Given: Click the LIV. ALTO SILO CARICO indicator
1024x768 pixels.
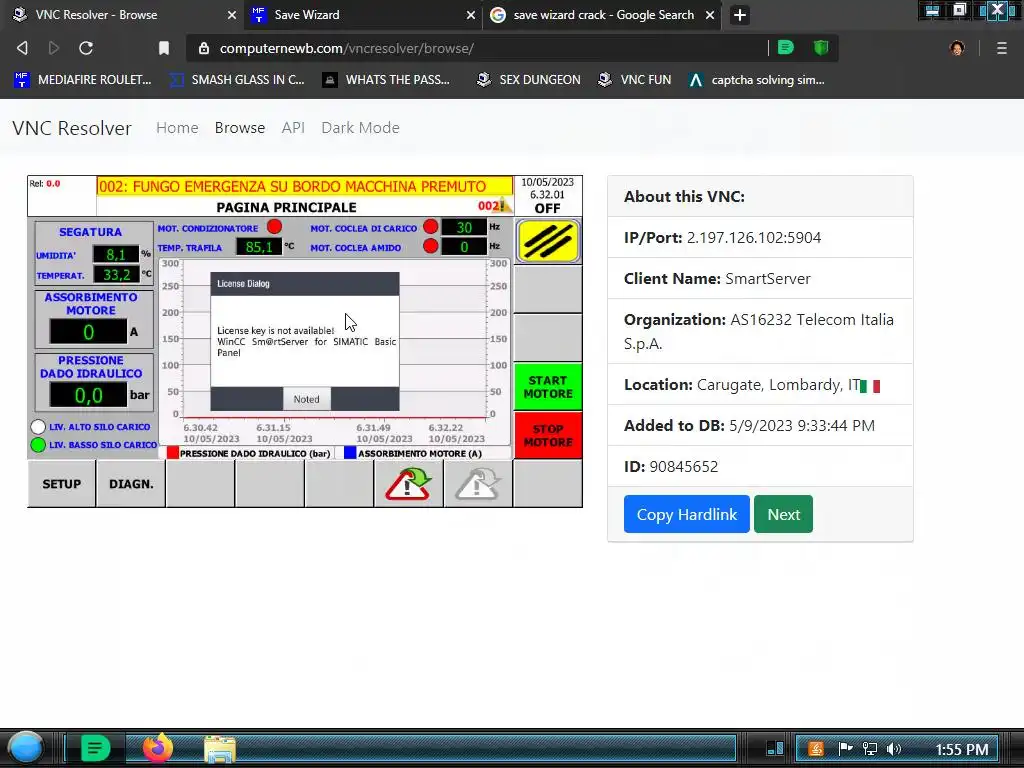Looking at the screenshot, I should (x=38, y=426).
